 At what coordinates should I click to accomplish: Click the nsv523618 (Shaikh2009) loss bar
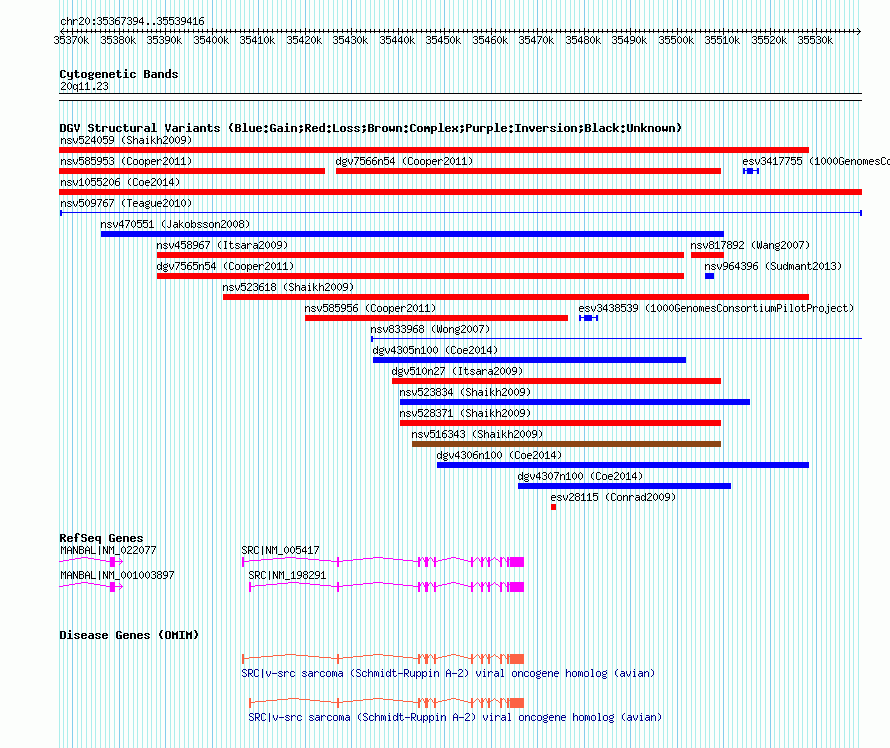click(516, 297)
